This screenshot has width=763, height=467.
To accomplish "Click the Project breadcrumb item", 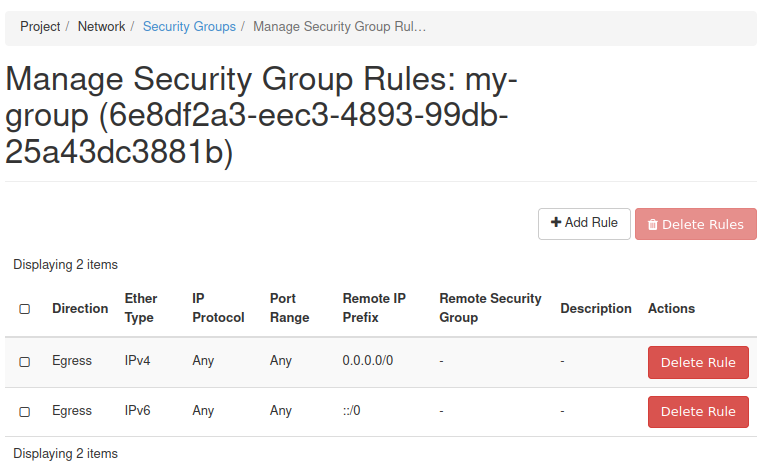I will click(x=40, y=26).
